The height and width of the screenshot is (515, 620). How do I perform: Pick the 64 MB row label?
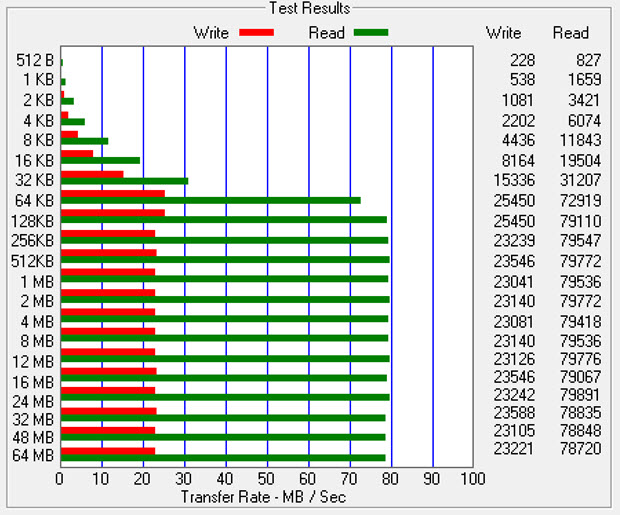[35, 457]
